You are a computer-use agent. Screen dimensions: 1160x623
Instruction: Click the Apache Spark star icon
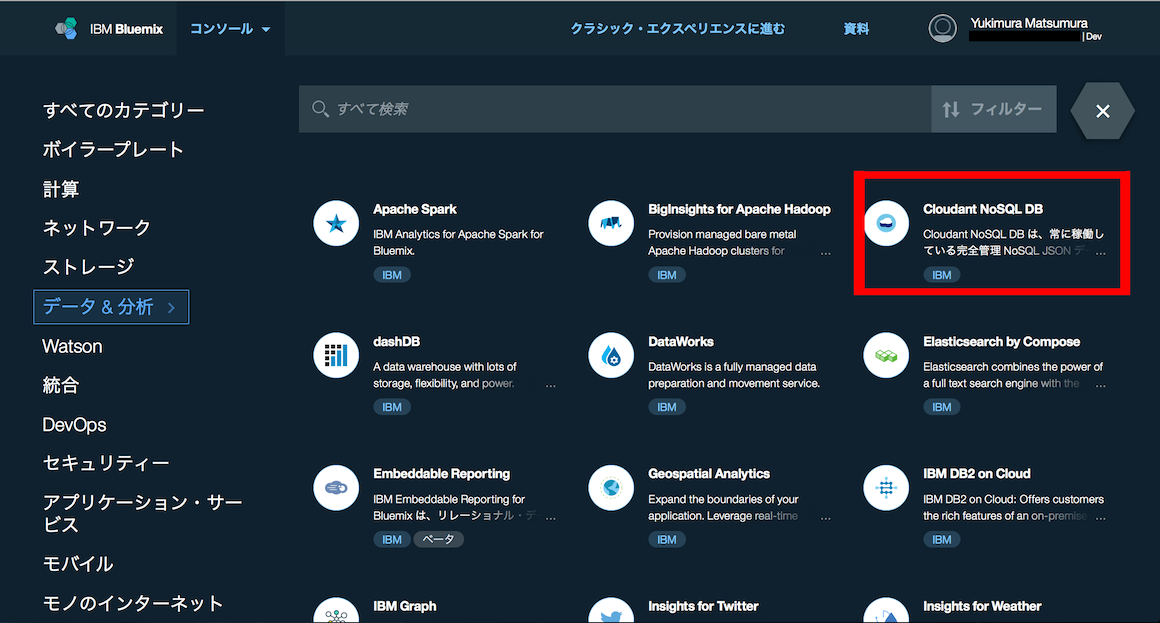click(336, 223)
